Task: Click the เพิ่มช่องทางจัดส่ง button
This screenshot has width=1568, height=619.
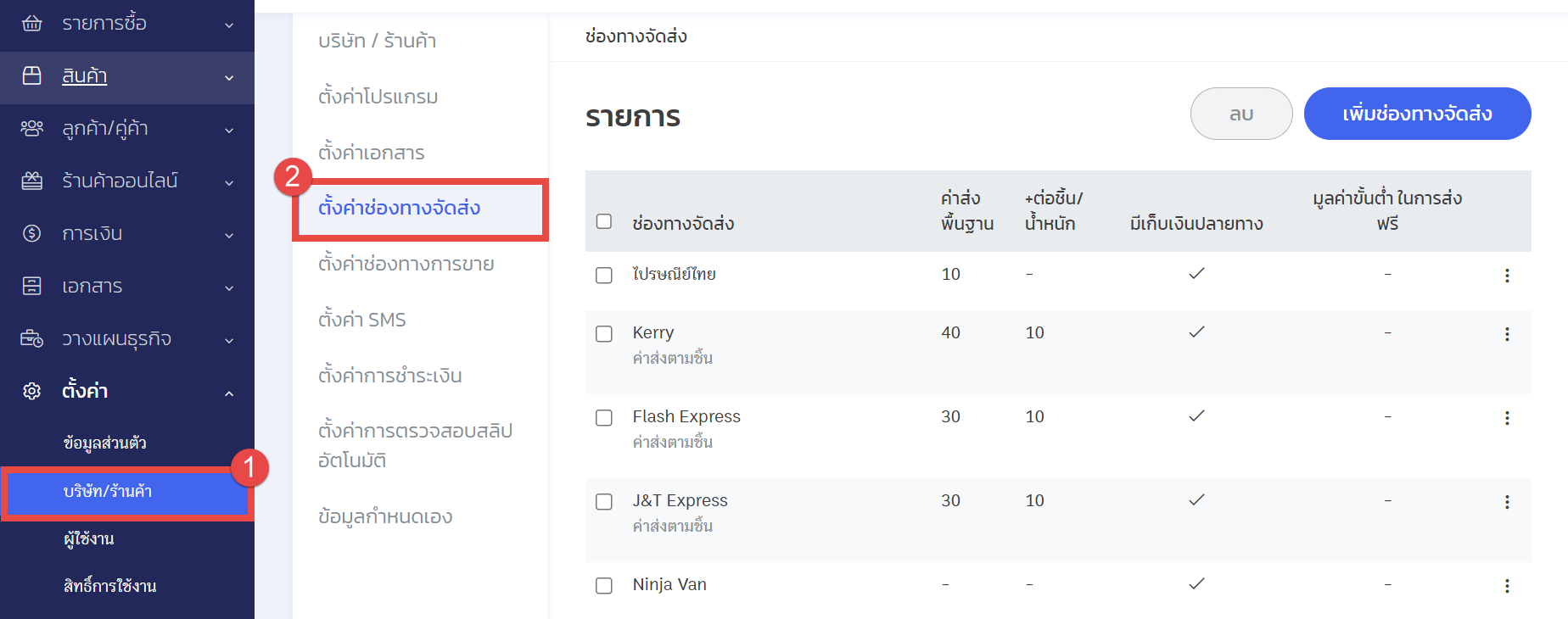Action: [x=1417, y=114]
